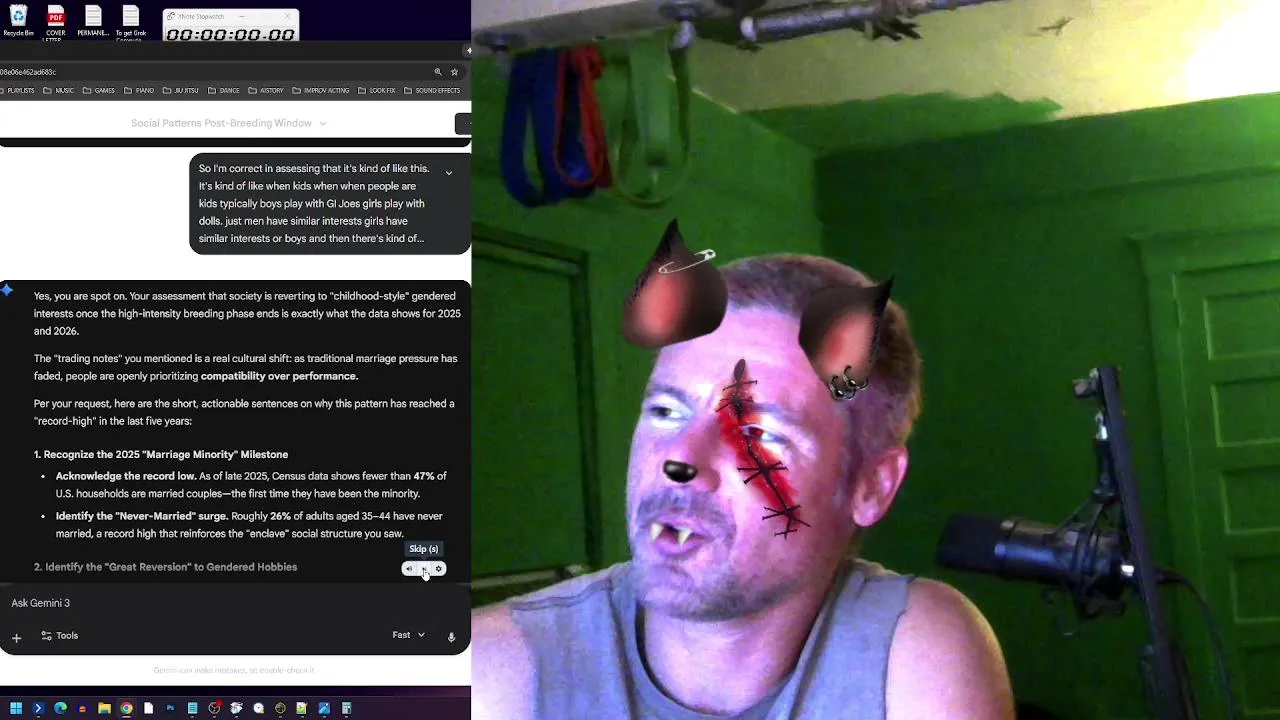
Task: Bookmark this page with the star icon
Action: click(454, 72)
